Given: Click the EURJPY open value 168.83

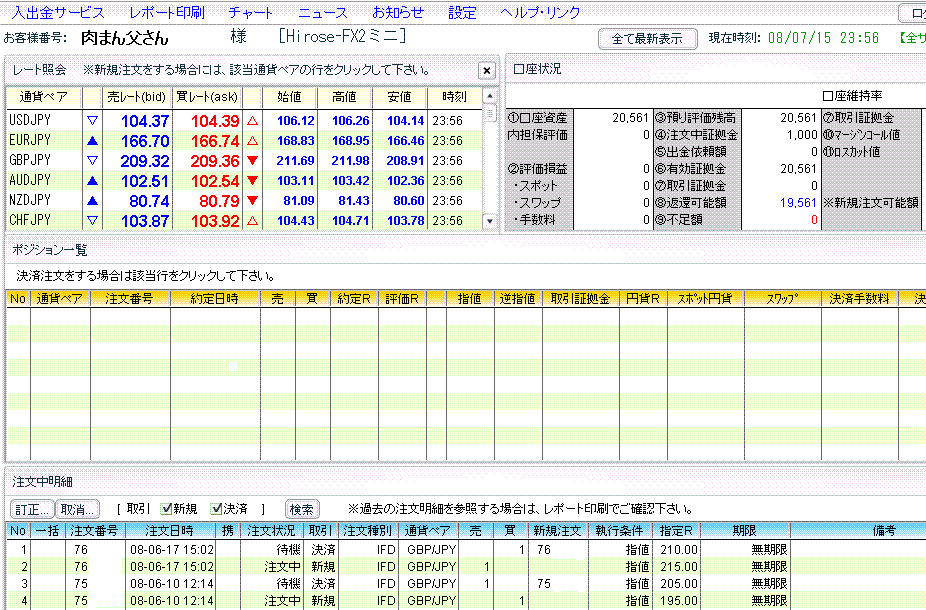Looking at the screenshot, I should click(x=296, y=141).
